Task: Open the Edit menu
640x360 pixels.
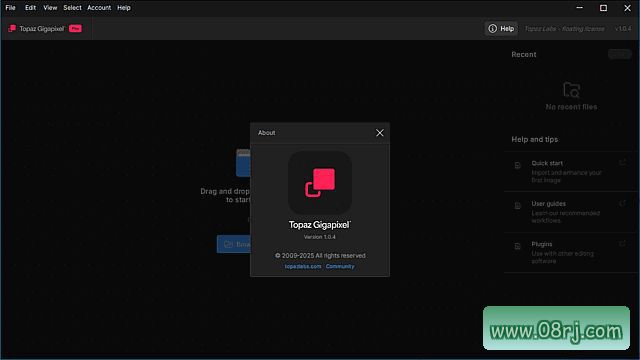Action: 30,8
